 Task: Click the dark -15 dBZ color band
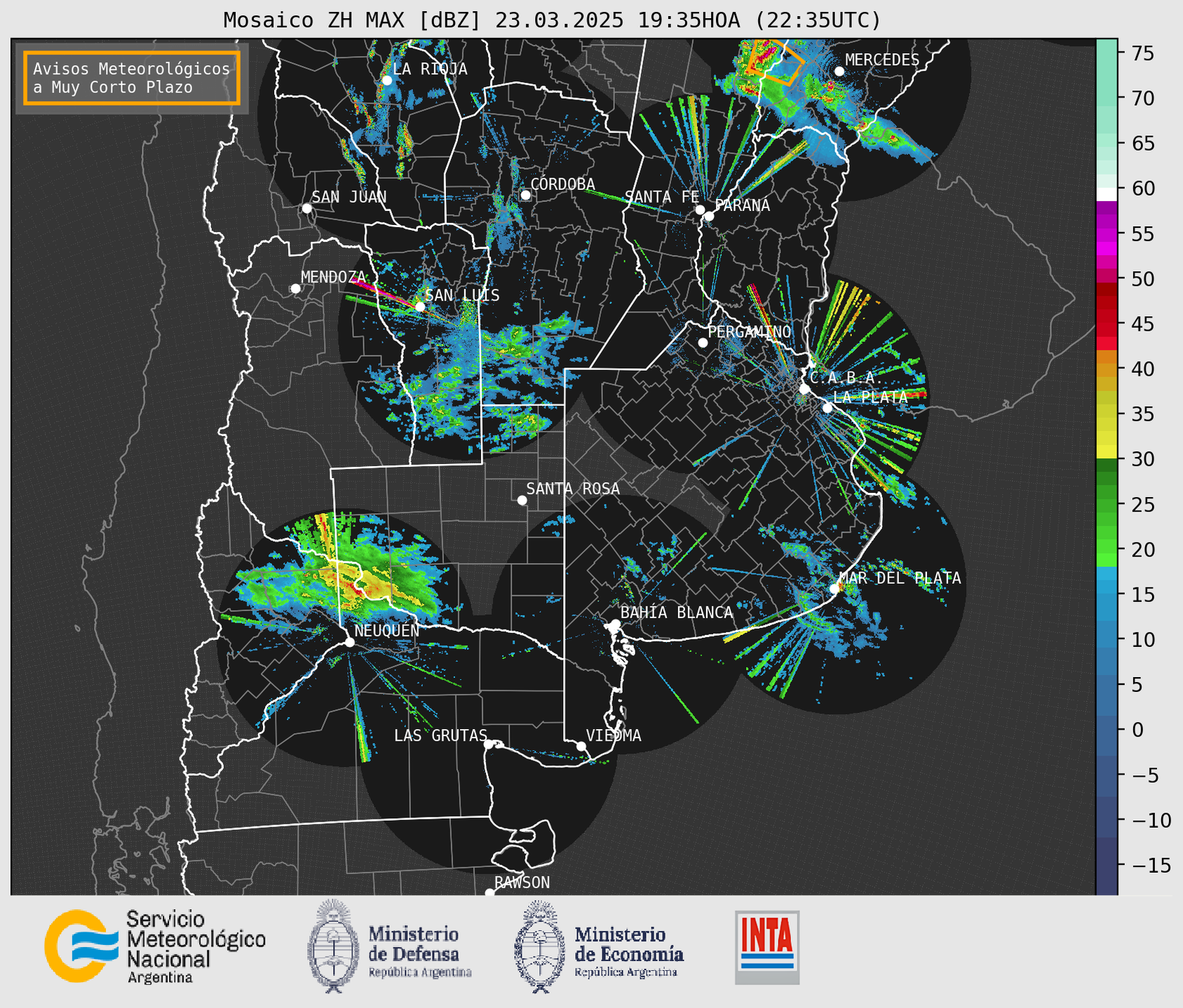[x=1107, y=866]
